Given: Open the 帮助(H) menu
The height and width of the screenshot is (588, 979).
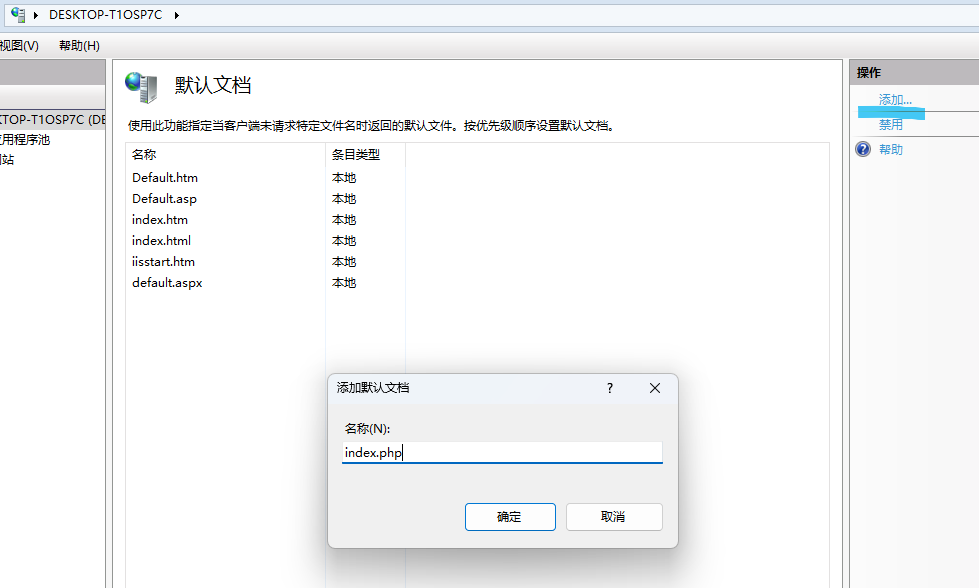Looking at the screenshot, I should coord(79,46).
